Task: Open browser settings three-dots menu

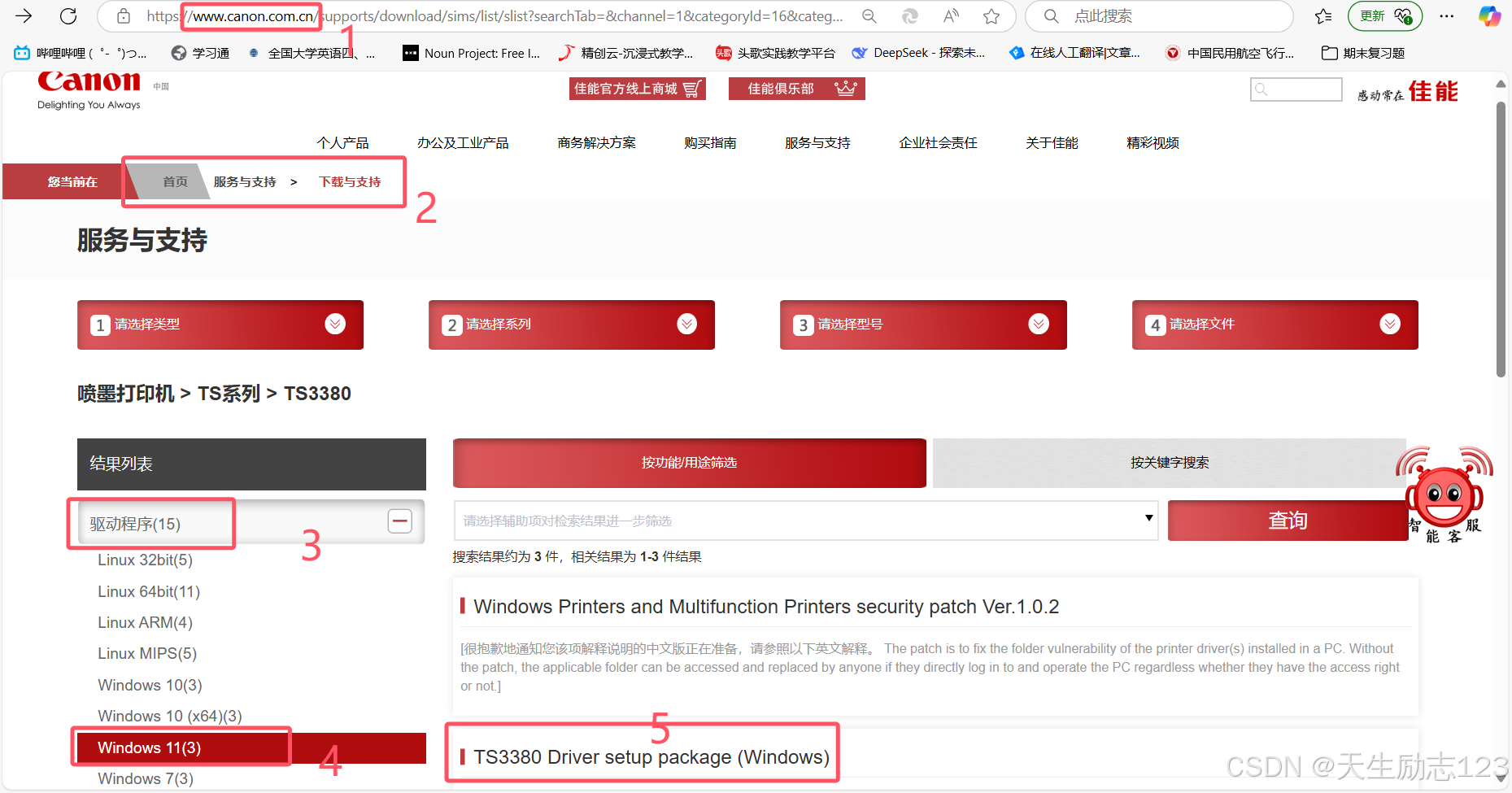Action: 1447,16
